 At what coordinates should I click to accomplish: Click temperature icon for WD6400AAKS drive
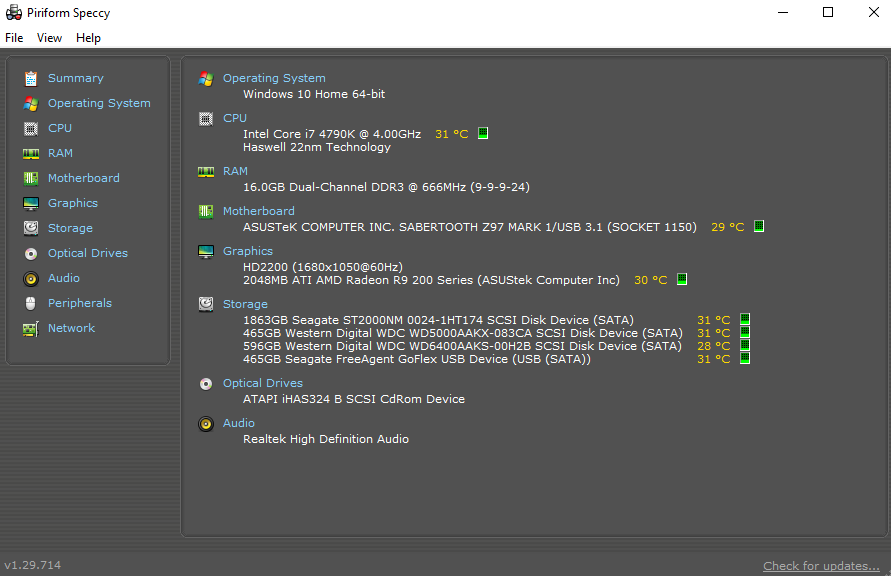pos(745,345)
